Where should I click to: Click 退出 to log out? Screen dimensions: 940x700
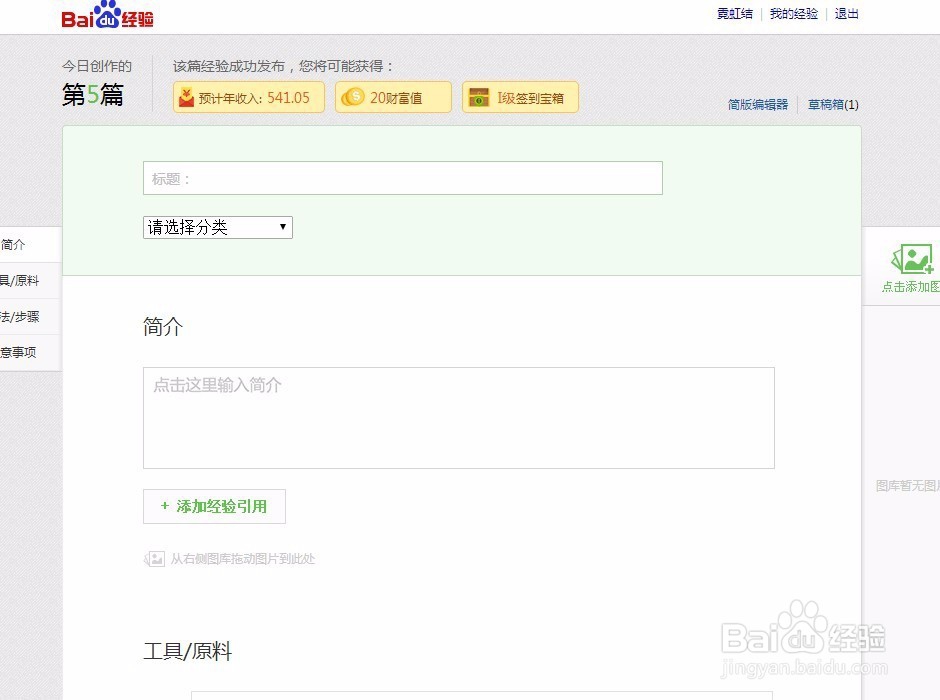click(846, 14)
